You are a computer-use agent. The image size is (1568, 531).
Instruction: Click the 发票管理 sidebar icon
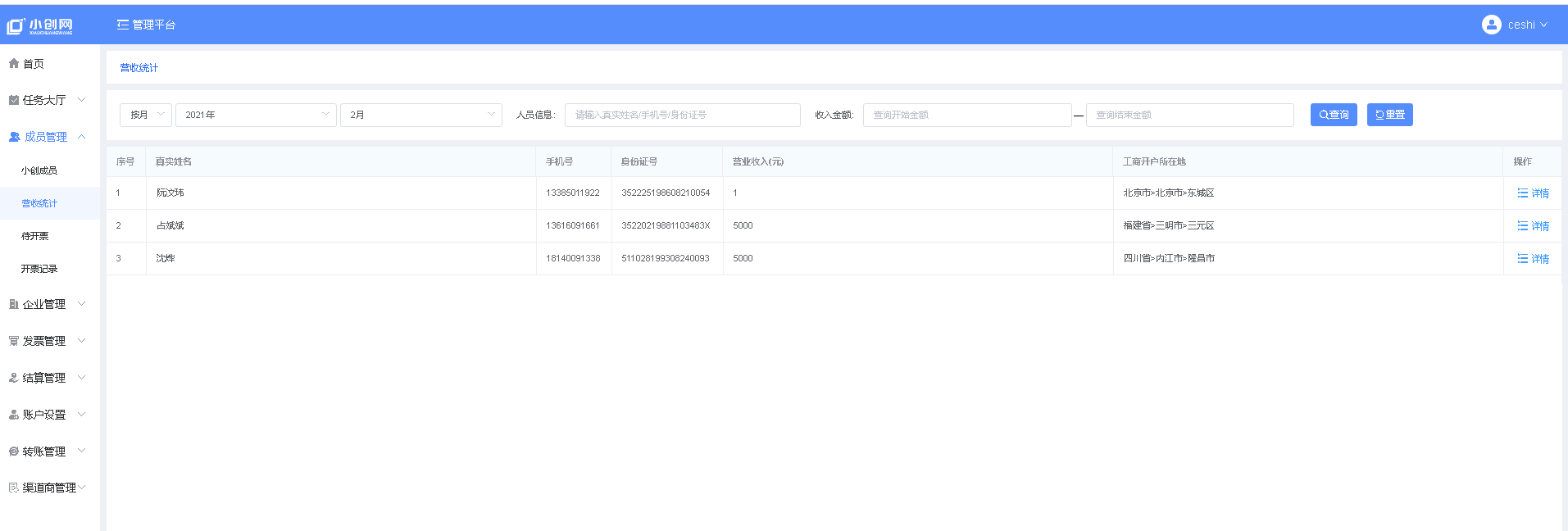tap(14, 341)
